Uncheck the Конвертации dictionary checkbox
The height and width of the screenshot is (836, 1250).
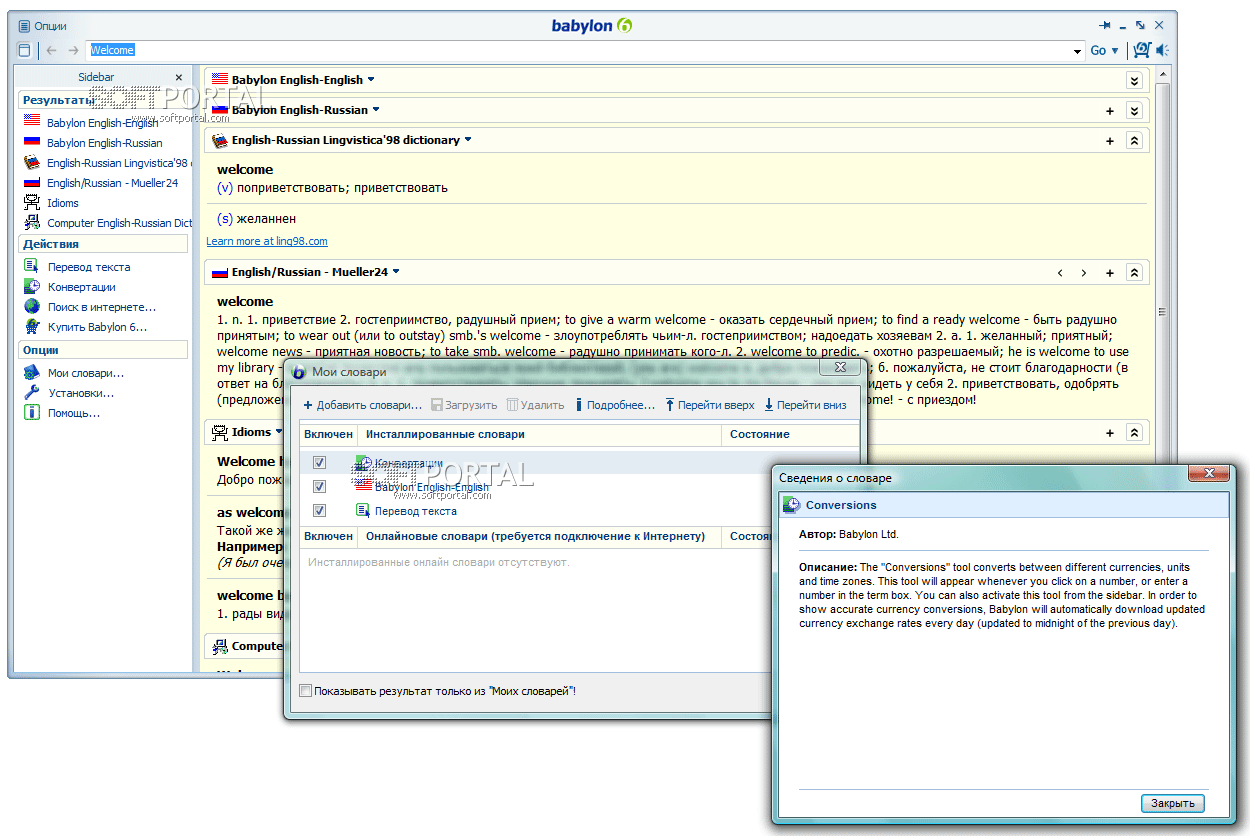coord(319,463)
